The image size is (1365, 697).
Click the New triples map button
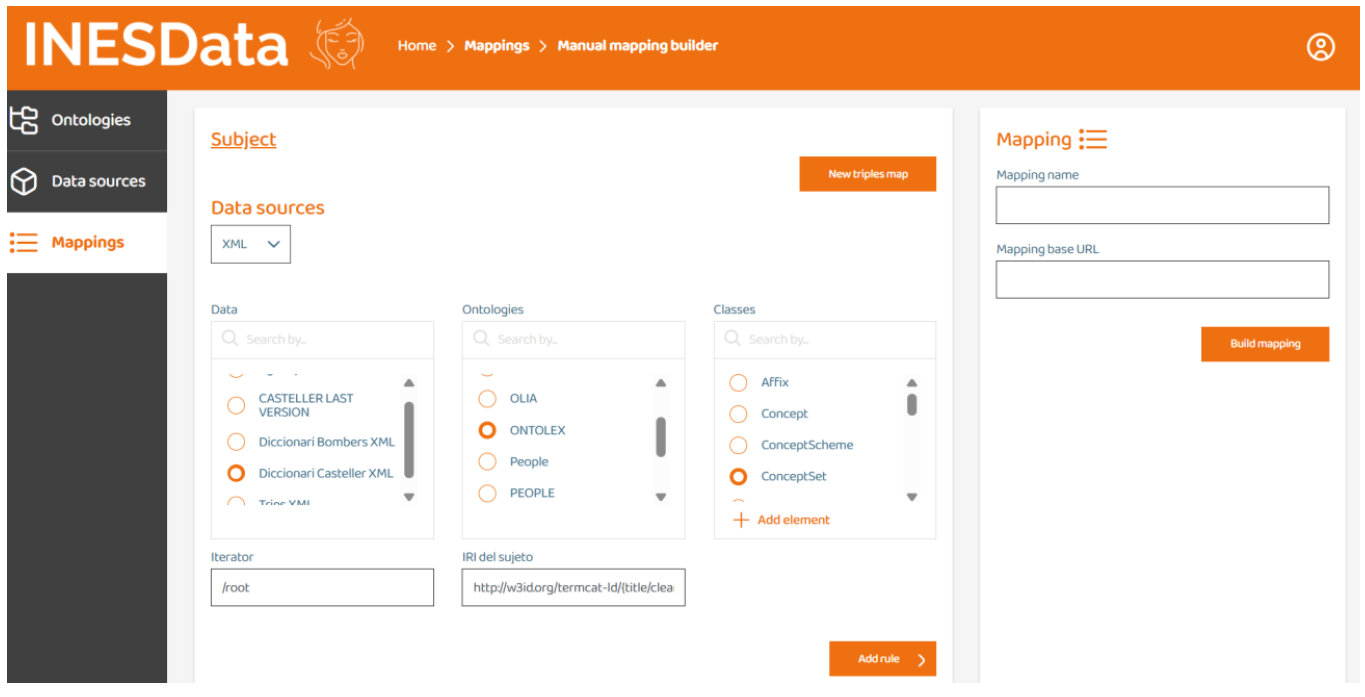pos(868,174)
